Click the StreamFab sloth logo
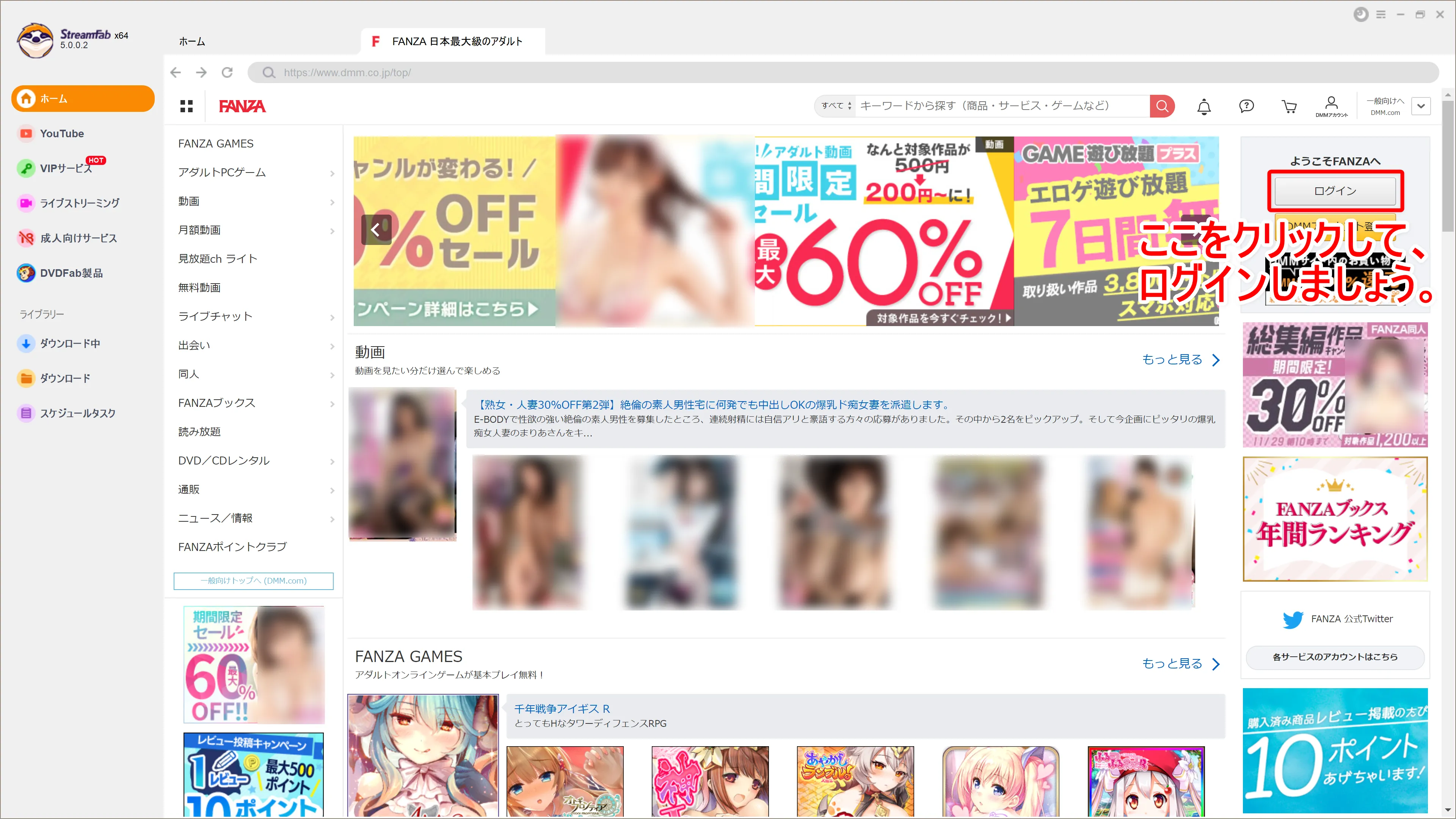1456x819 pixels. [x=35, y=40]
